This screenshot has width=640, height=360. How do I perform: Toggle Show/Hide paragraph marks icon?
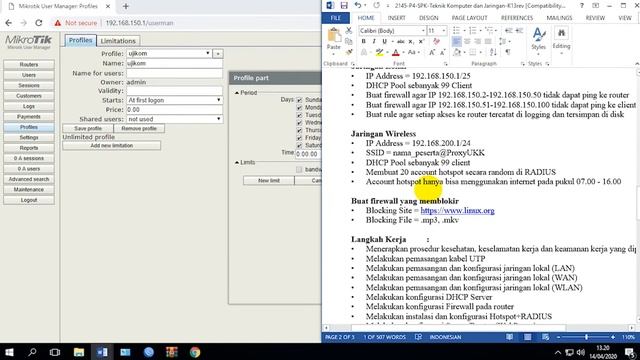pos(508,52)
